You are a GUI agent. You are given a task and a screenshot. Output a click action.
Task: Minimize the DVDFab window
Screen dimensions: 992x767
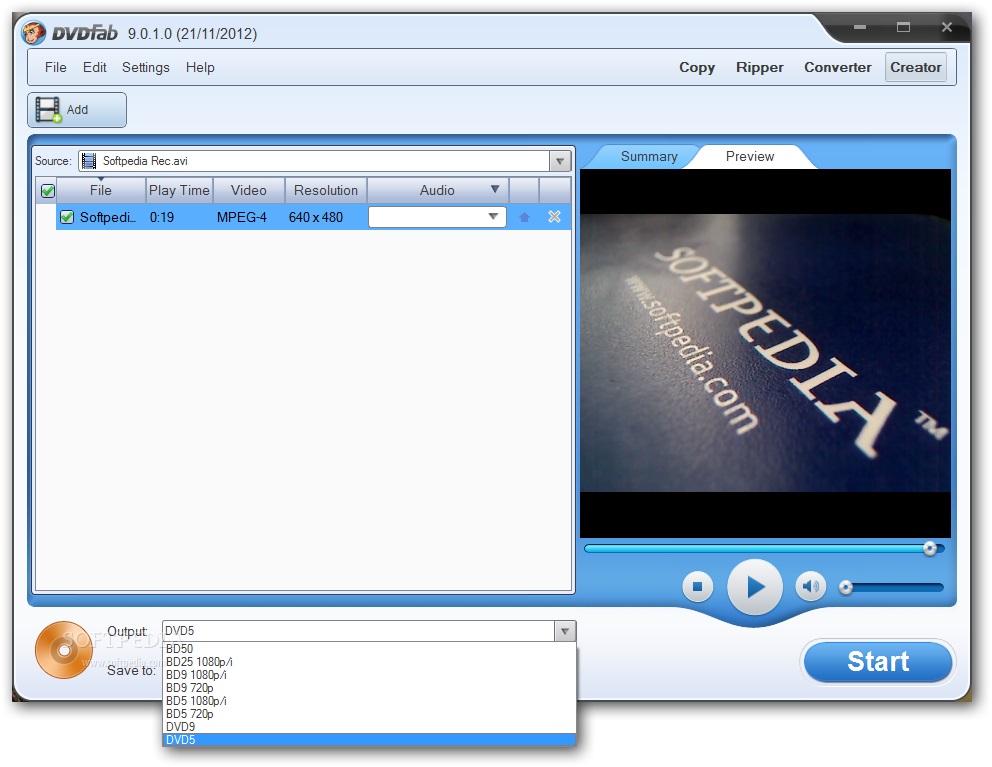pos(860,27)
